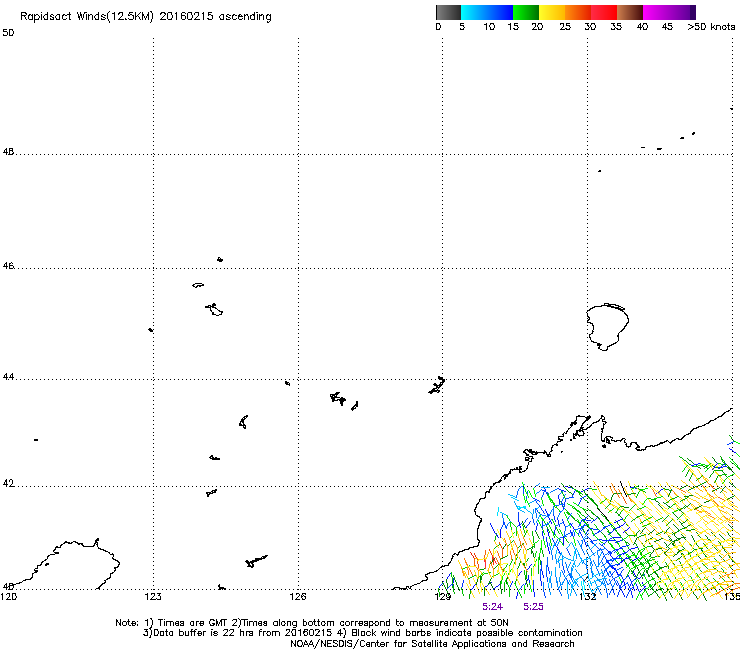Click the 126 longitude axis label
Screen dimensions: 740x650
click(298, 597)
